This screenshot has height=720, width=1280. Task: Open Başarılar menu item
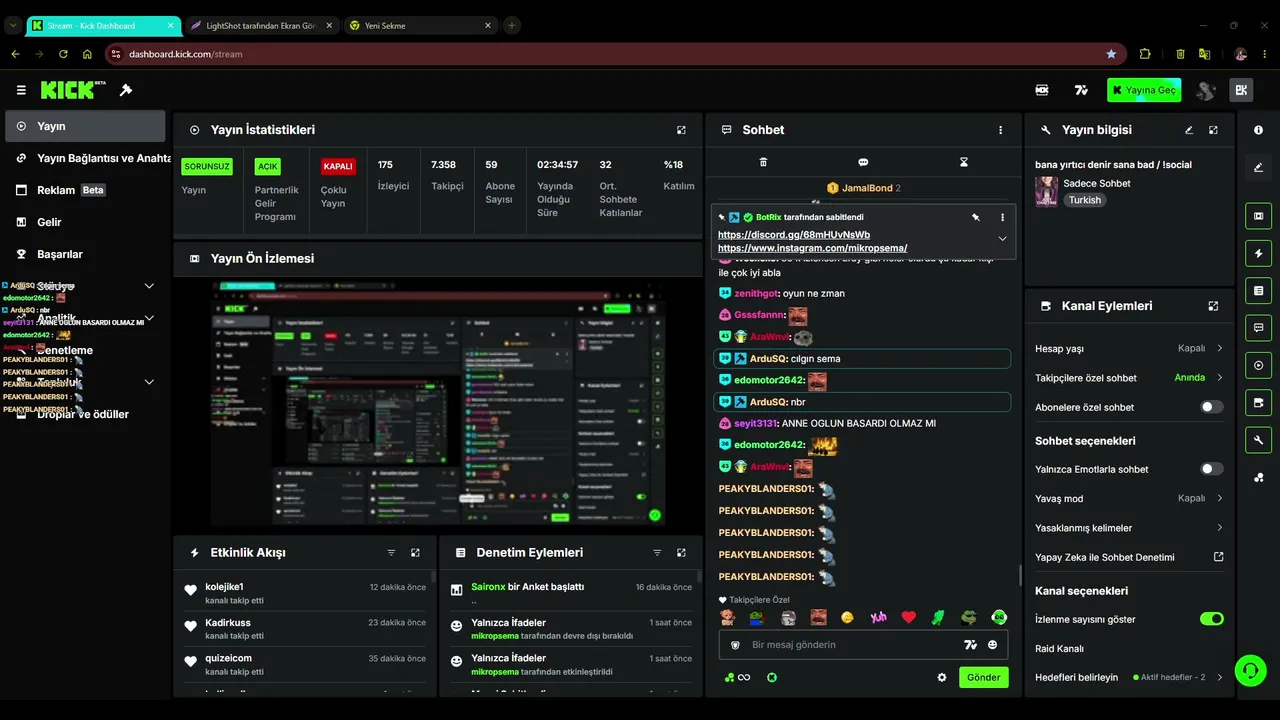pos(85,254)
